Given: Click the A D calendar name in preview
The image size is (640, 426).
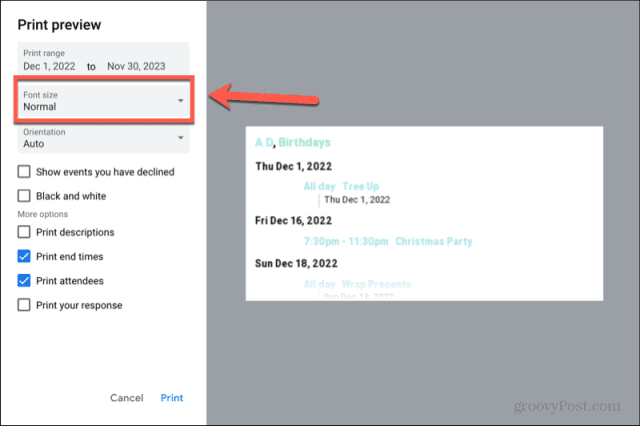Looking at the screenshot, I should click(264, 142).
